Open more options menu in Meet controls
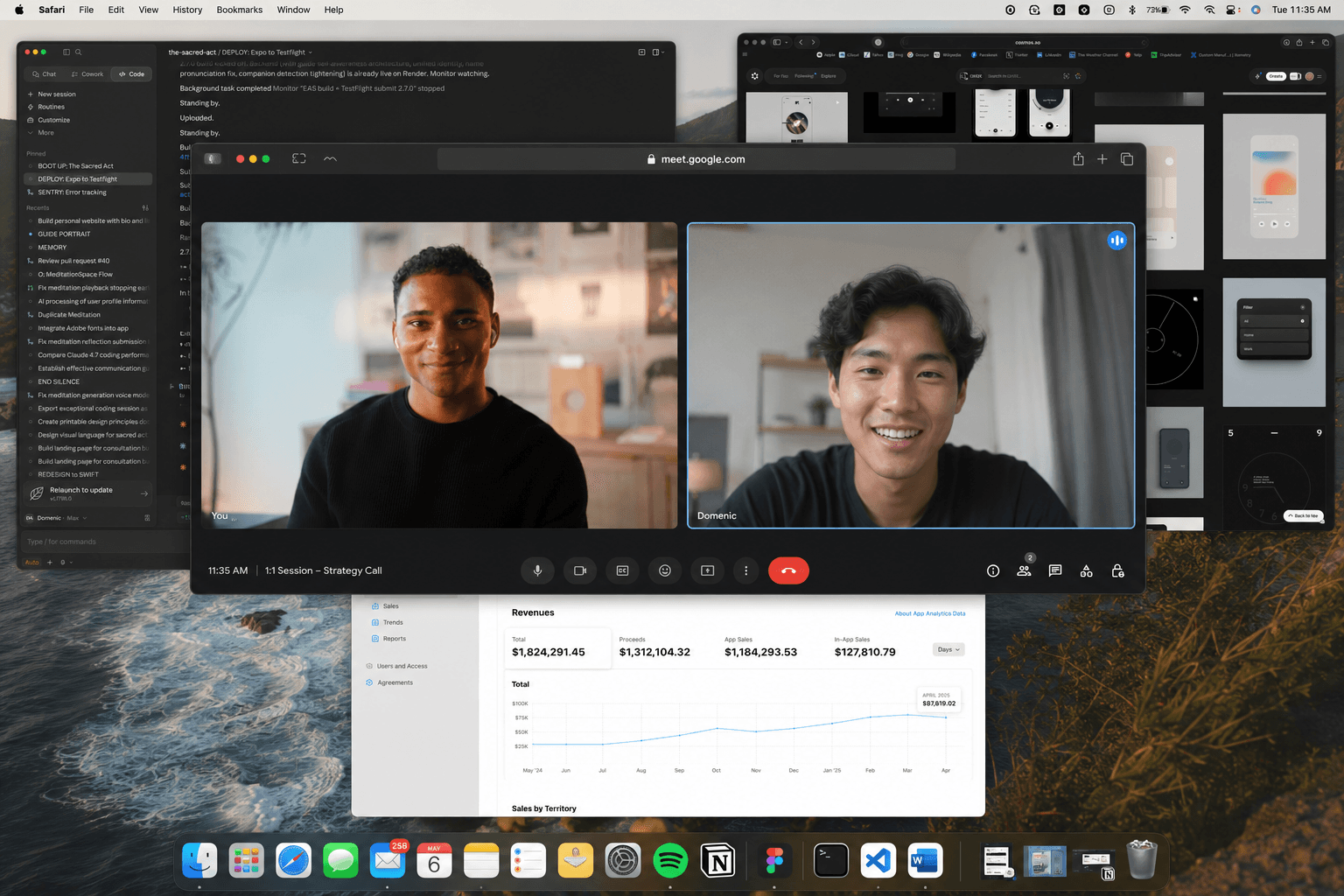 coord(745,570)
